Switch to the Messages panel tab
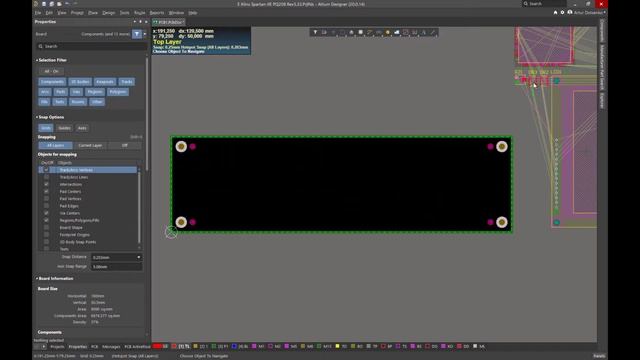The image size is (640, 360). click(111, 347)
